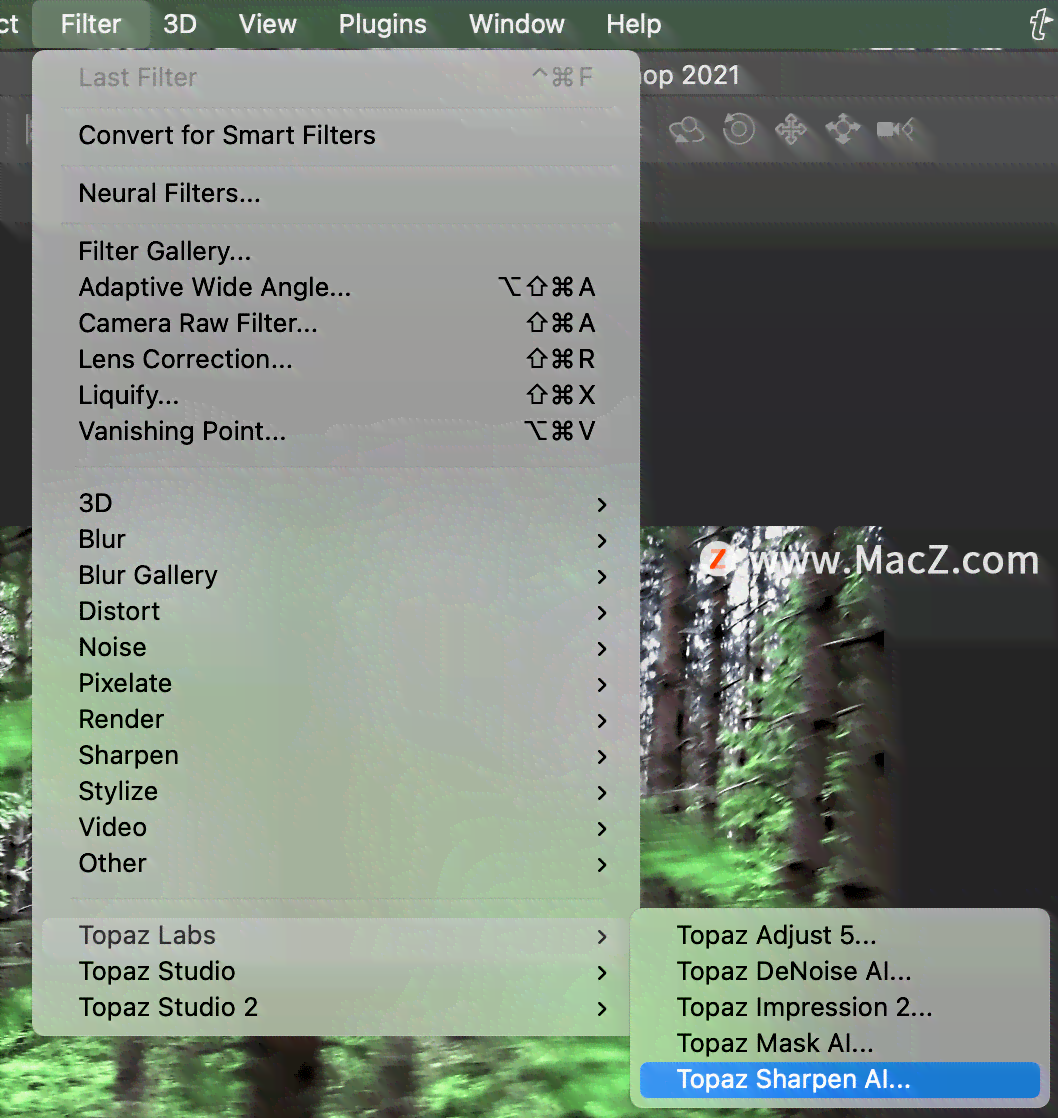The image size is (1058, 1118).
Task: Launch Topaz Sharpen AI plugin
Action: tap(840, 1079)
